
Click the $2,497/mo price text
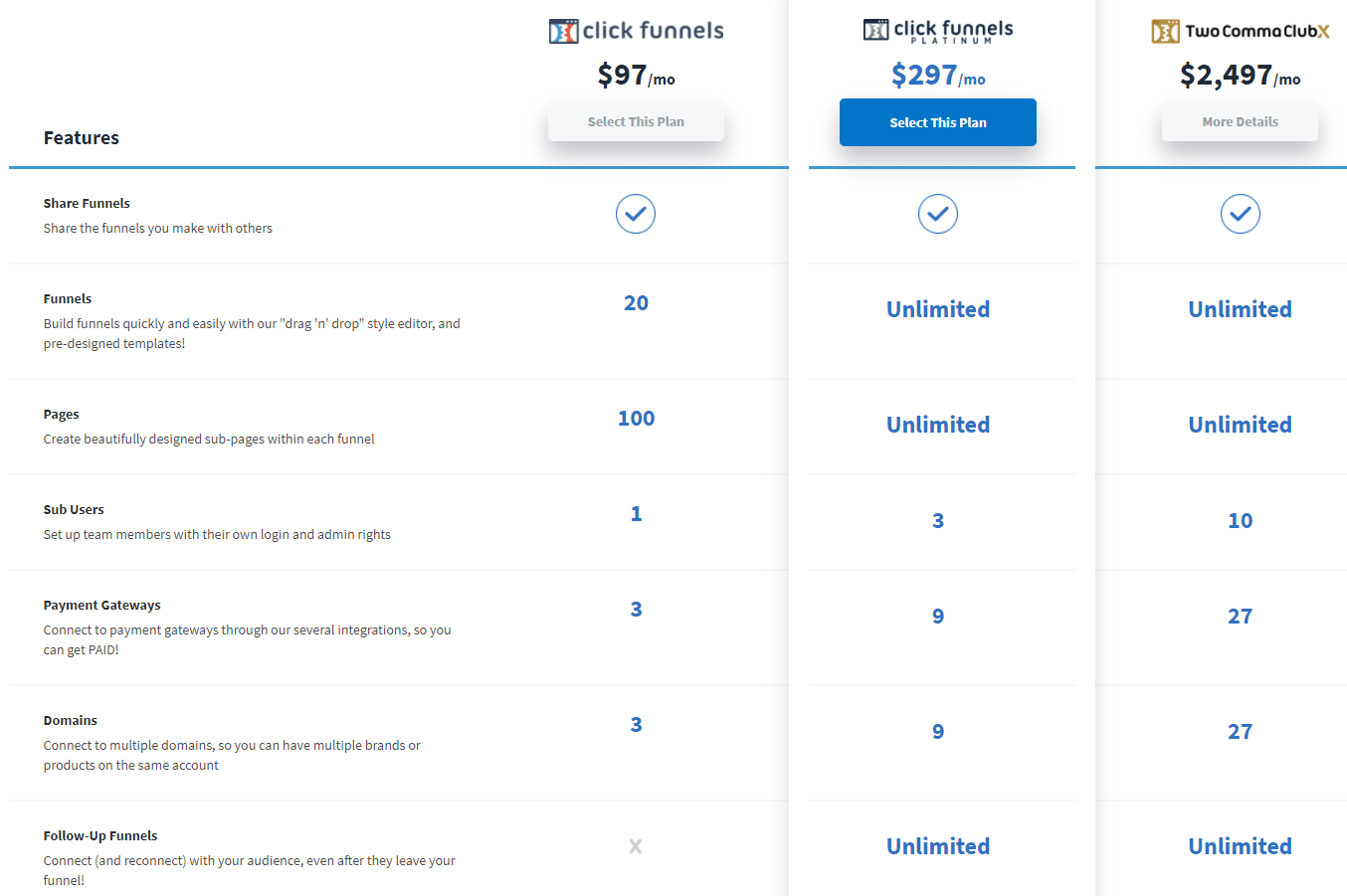point(1240,76)
